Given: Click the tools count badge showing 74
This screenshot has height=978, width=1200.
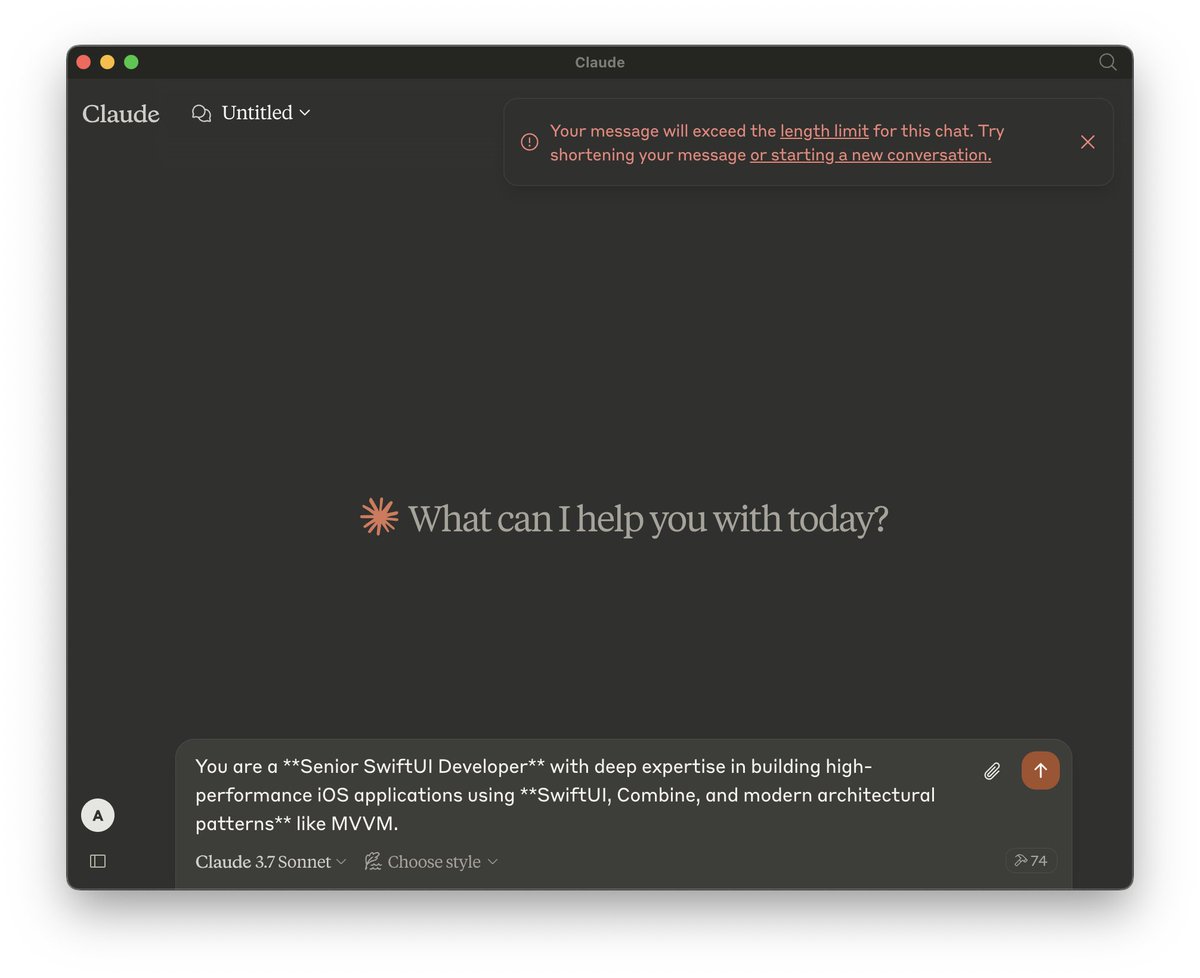Looking at the screenshot, I should 1031,861.
